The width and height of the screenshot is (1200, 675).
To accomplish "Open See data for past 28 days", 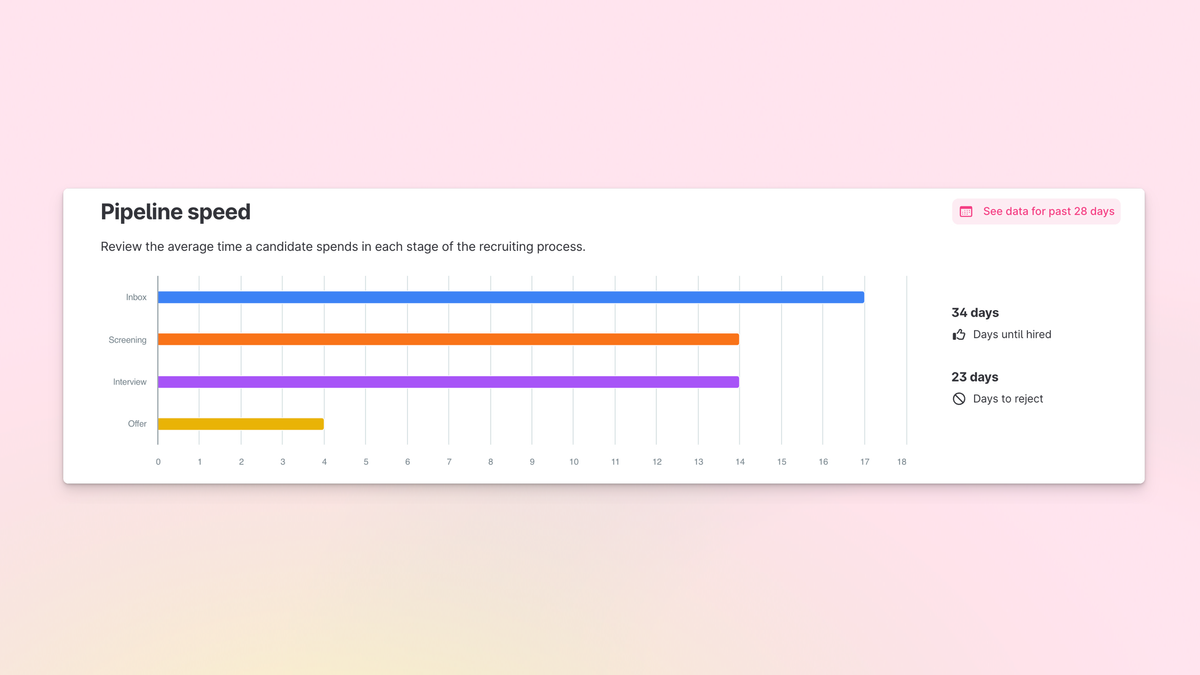I will pos(1036,212).
